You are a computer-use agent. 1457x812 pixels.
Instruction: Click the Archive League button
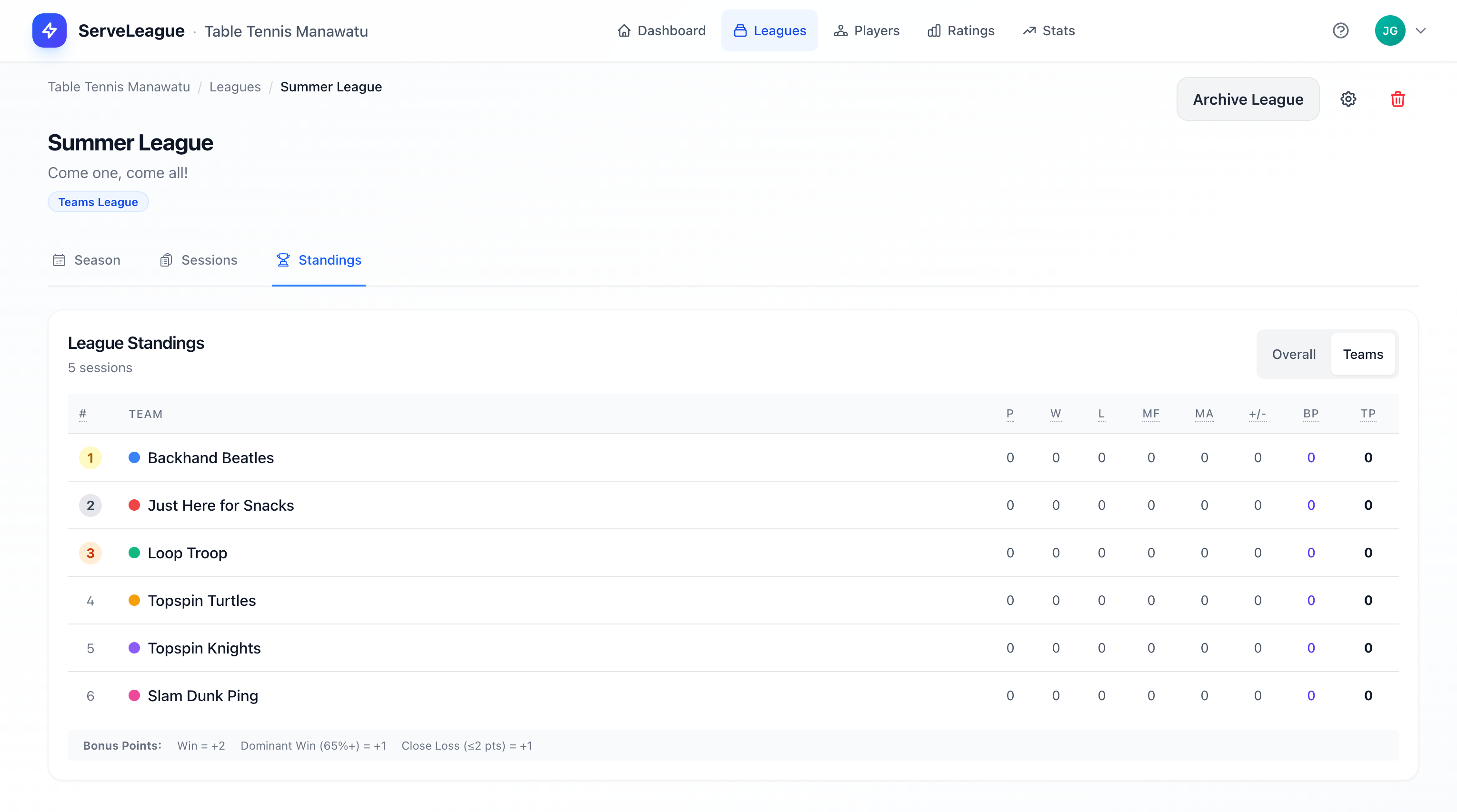point(1247,99)
